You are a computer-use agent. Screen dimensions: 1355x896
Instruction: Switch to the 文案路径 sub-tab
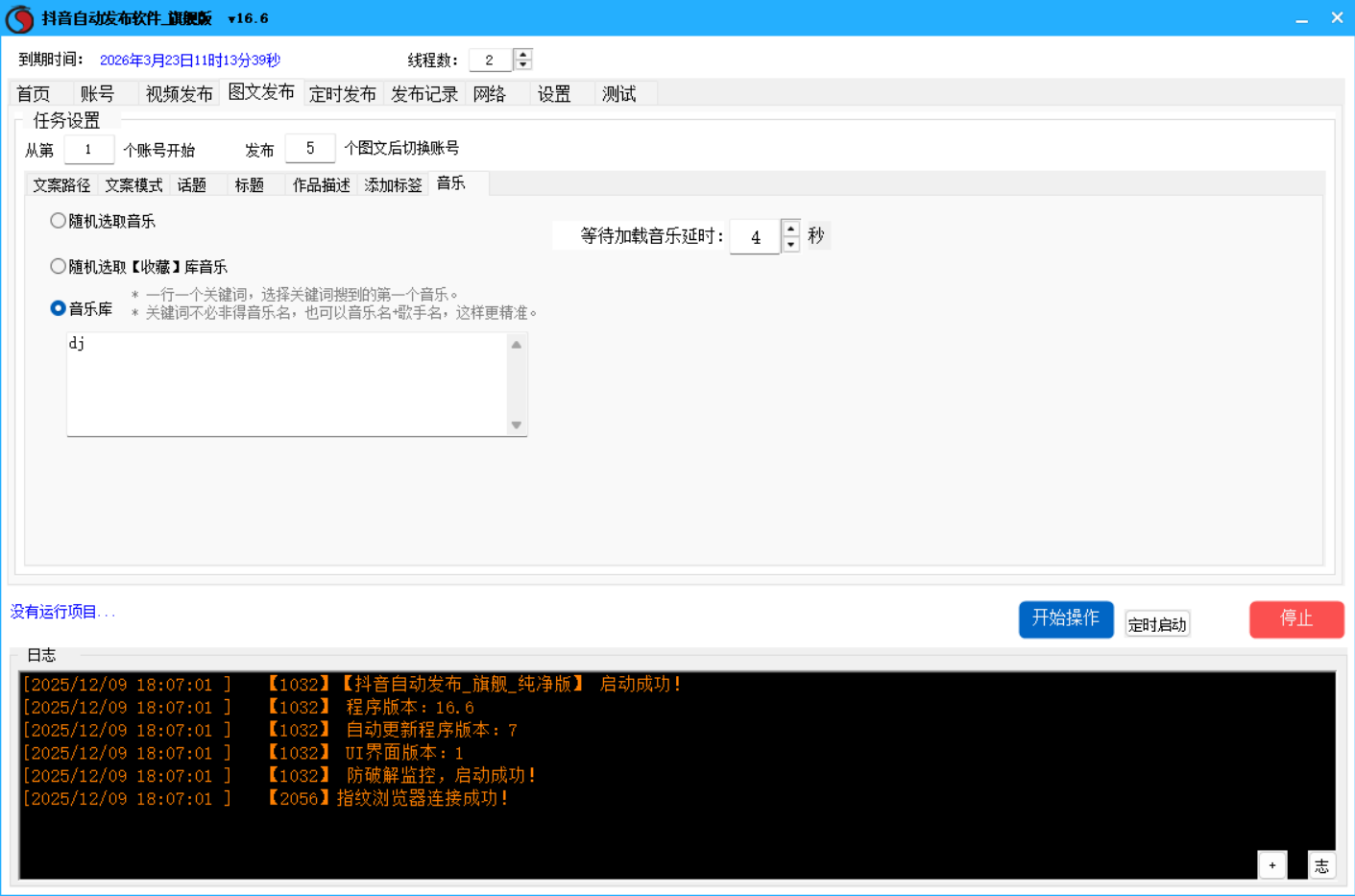tap(61, 184)
